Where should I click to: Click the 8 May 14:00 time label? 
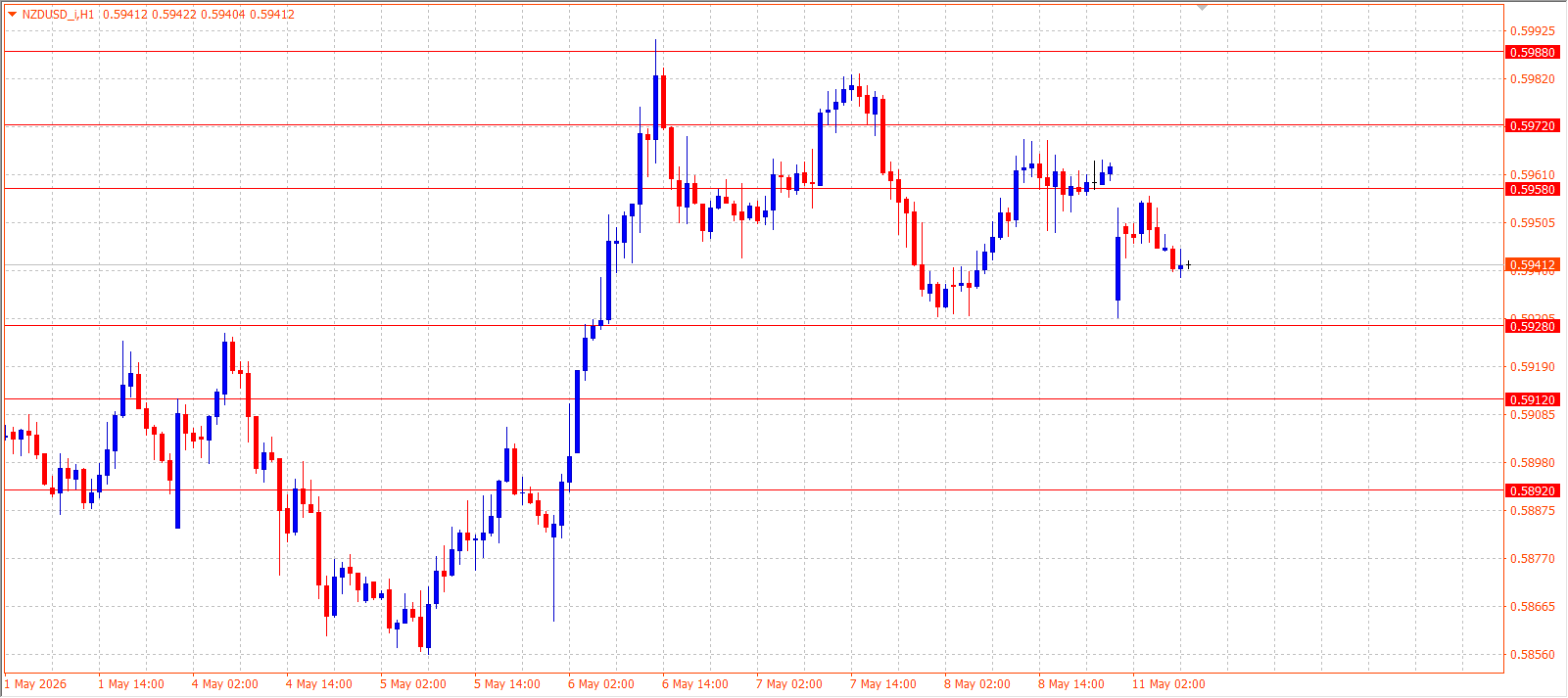[x=1071, y=684]
